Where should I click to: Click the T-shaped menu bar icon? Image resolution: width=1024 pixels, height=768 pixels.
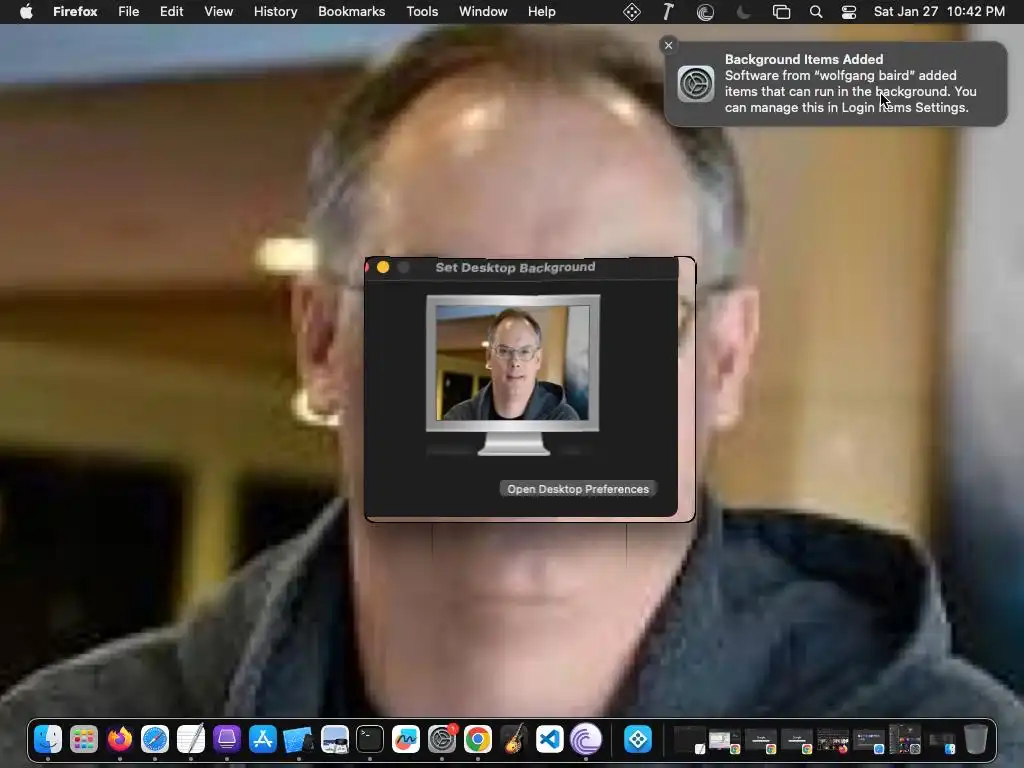667,12
